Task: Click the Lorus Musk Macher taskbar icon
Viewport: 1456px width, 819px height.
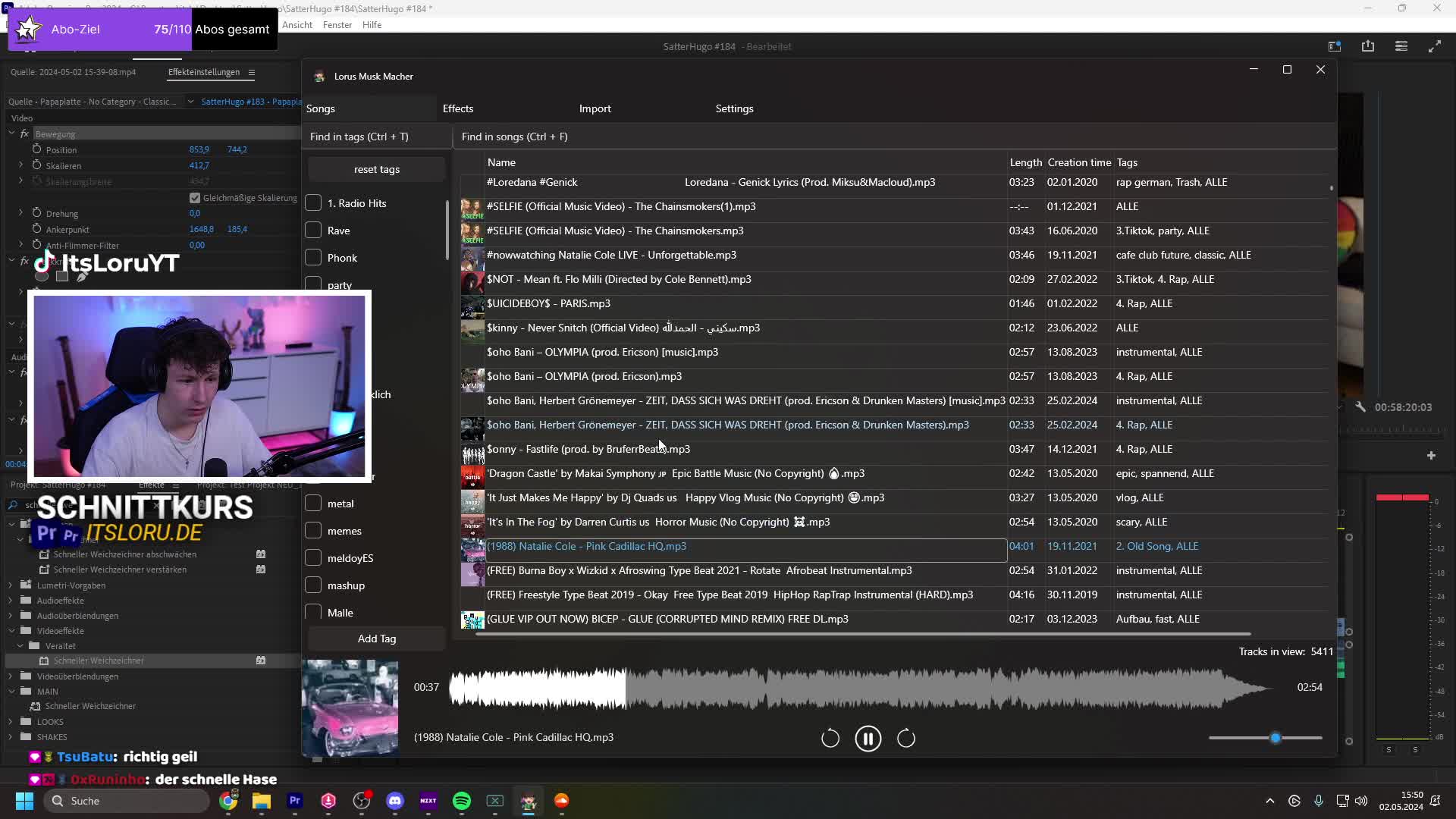Action: click(529, 801)
